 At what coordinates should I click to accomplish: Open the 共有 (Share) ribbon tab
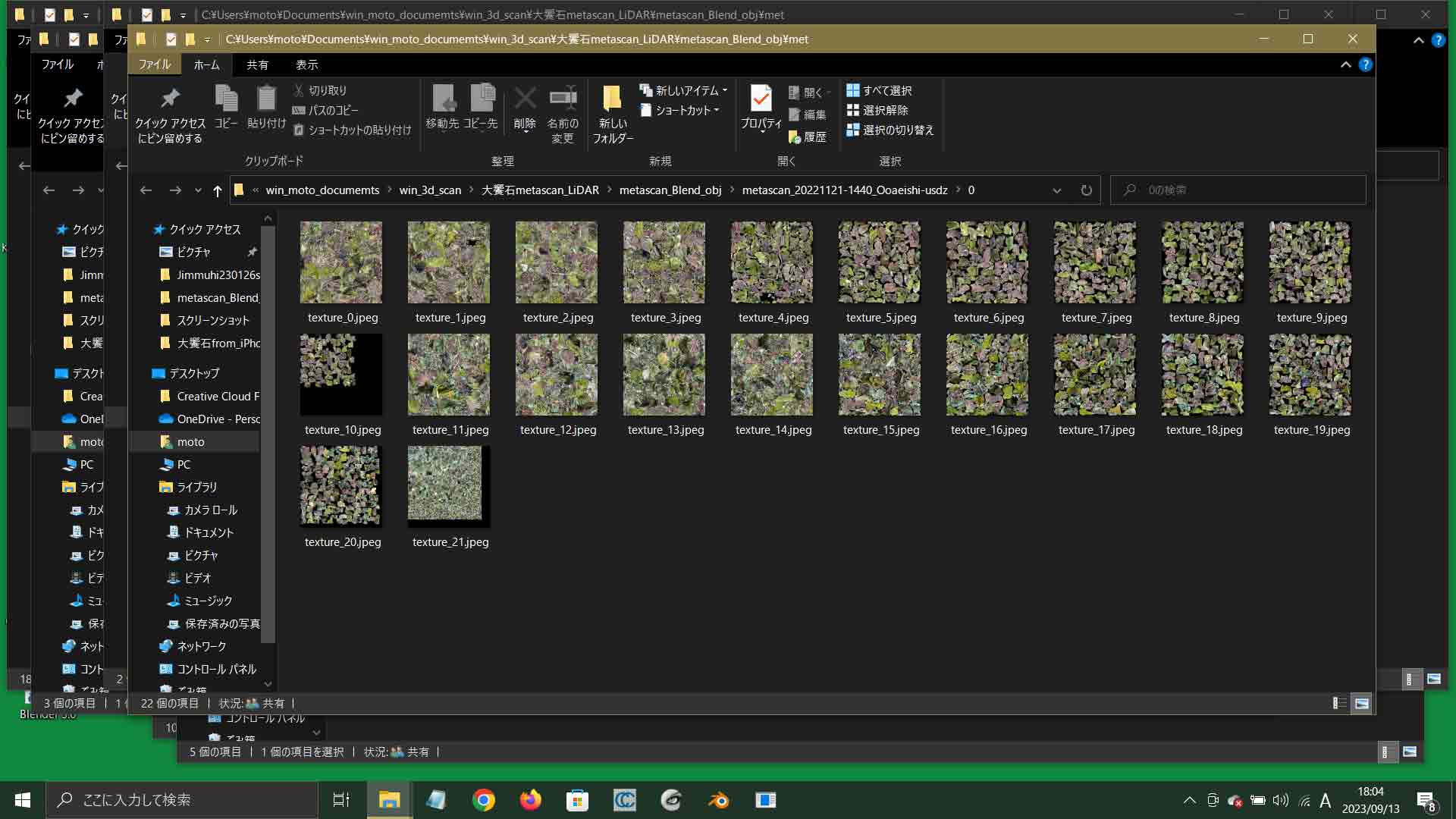(x=257, y=65)
